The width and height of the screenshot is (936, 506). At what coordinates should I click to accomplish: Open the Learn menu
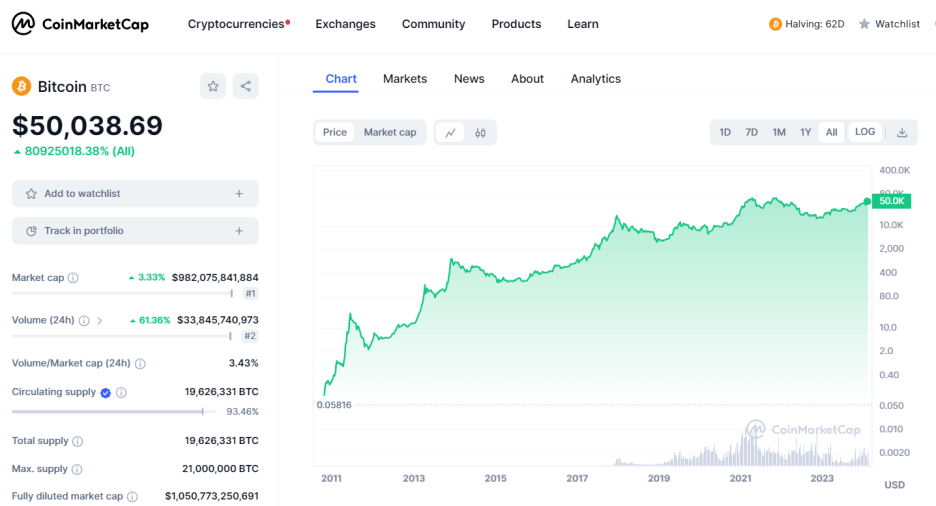tap(583, 24)
